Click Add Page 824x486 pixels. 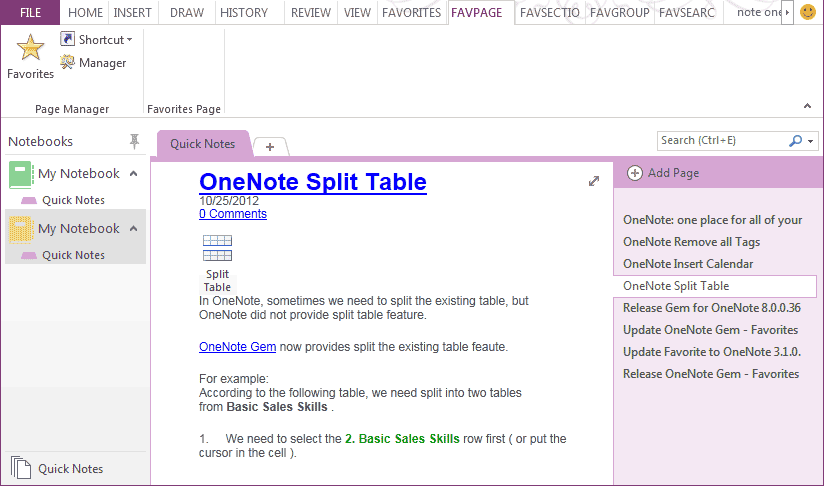(x=663, y=173)
